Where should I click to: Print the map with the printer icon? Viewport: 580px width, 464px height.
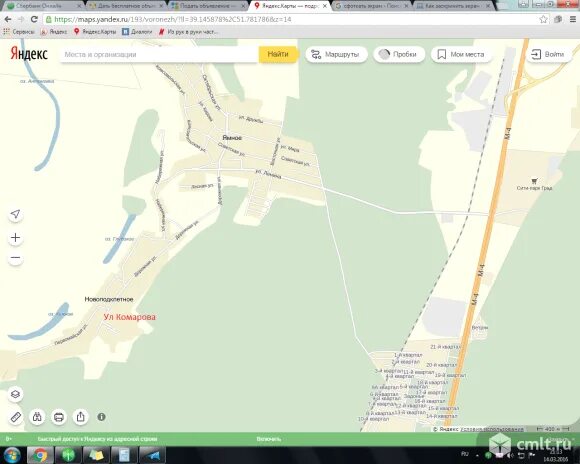click(x=59, y=417)
